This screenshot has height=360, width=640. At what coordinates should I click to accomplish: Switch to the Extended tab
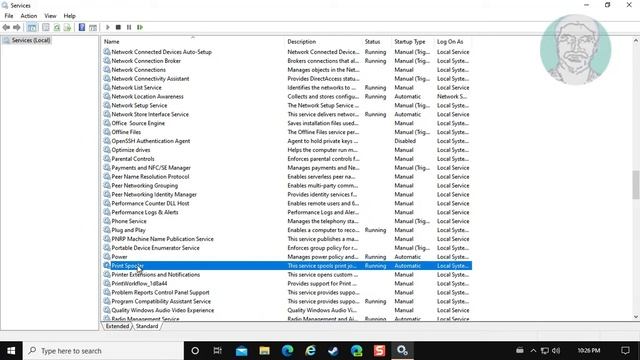tap(117, 326)
